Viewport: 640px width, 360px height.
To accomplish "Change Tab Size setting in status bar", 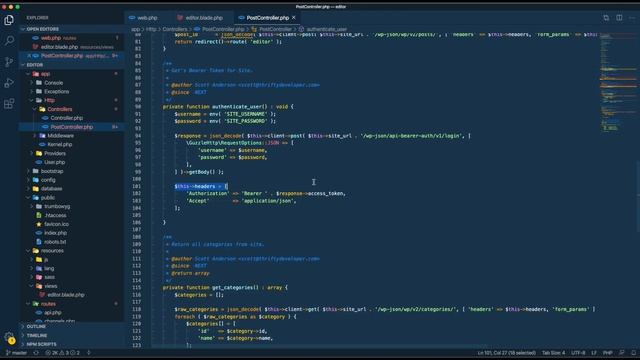I will pos(553,353).
